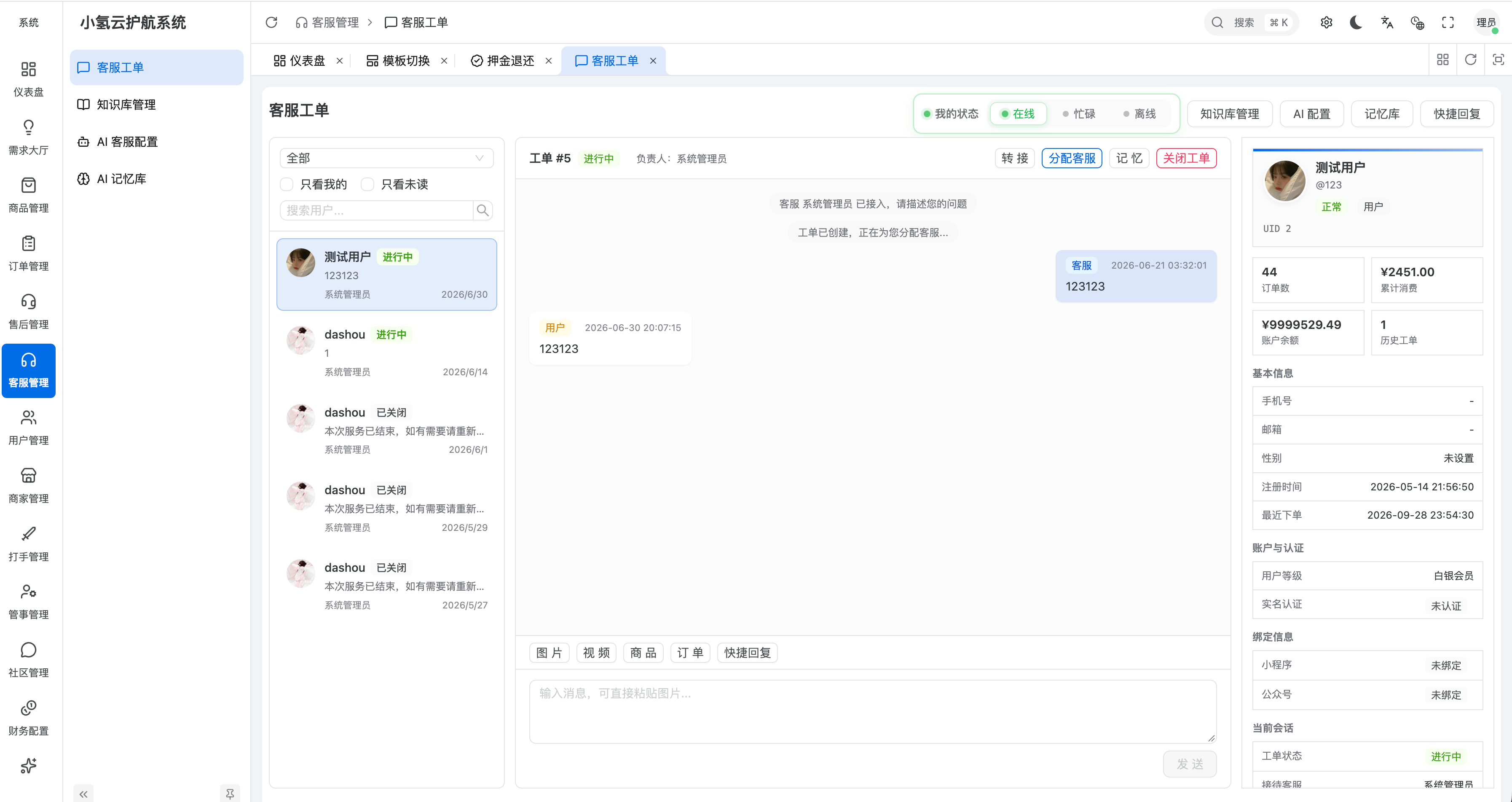Click the 图片 attach button
The height and width of the screenshot is (802, 1512).
coord(550,652)
